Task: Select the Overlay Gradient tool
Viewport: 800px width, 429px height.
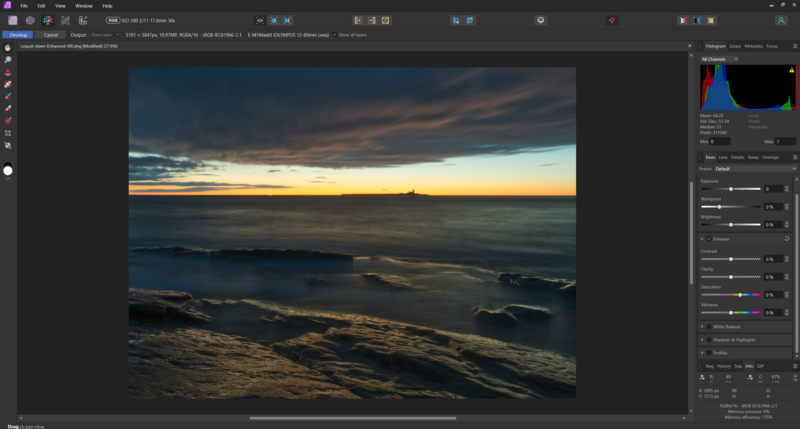Action: pyautogui.click(x=8, y=121)
